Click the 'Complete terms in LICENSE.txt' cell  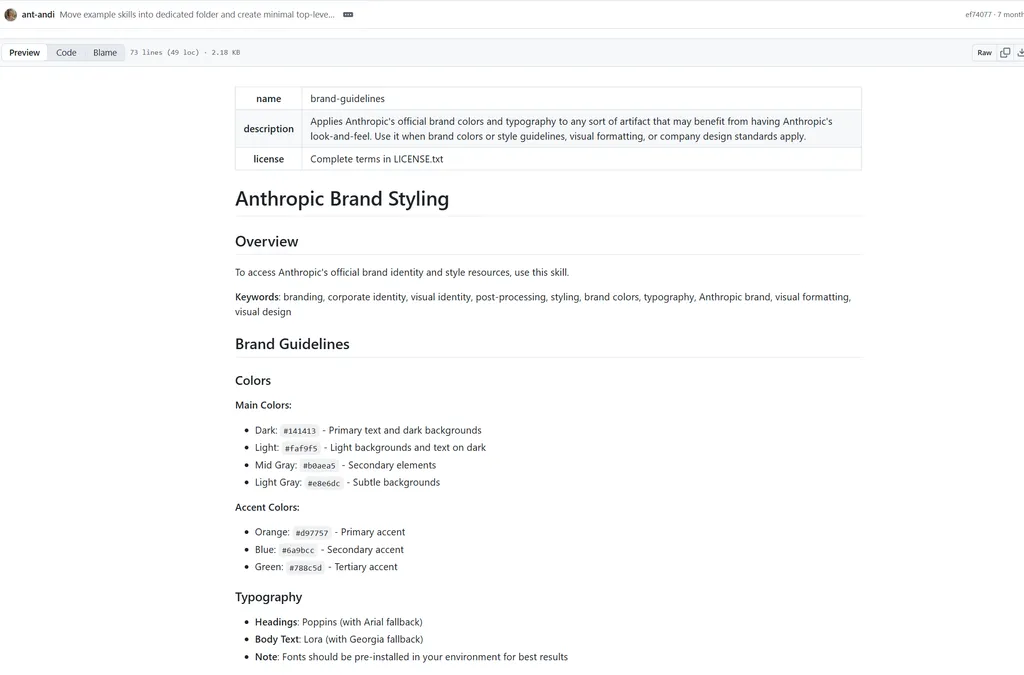point(581,159)
